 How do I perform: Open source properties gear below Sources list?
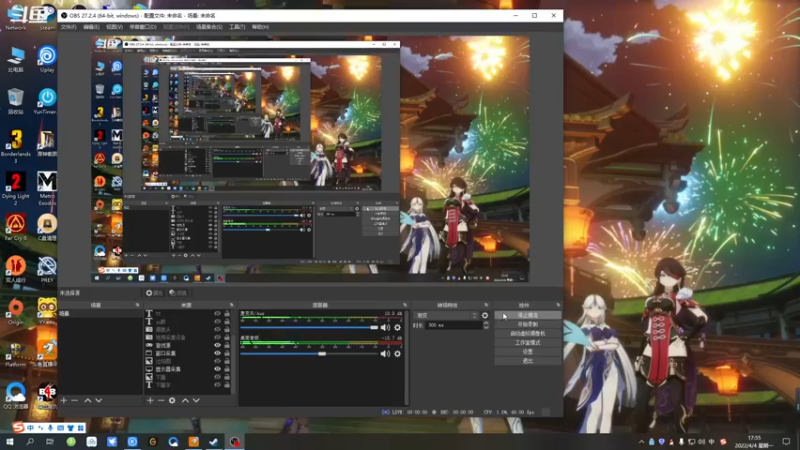(x=172, y=401)
